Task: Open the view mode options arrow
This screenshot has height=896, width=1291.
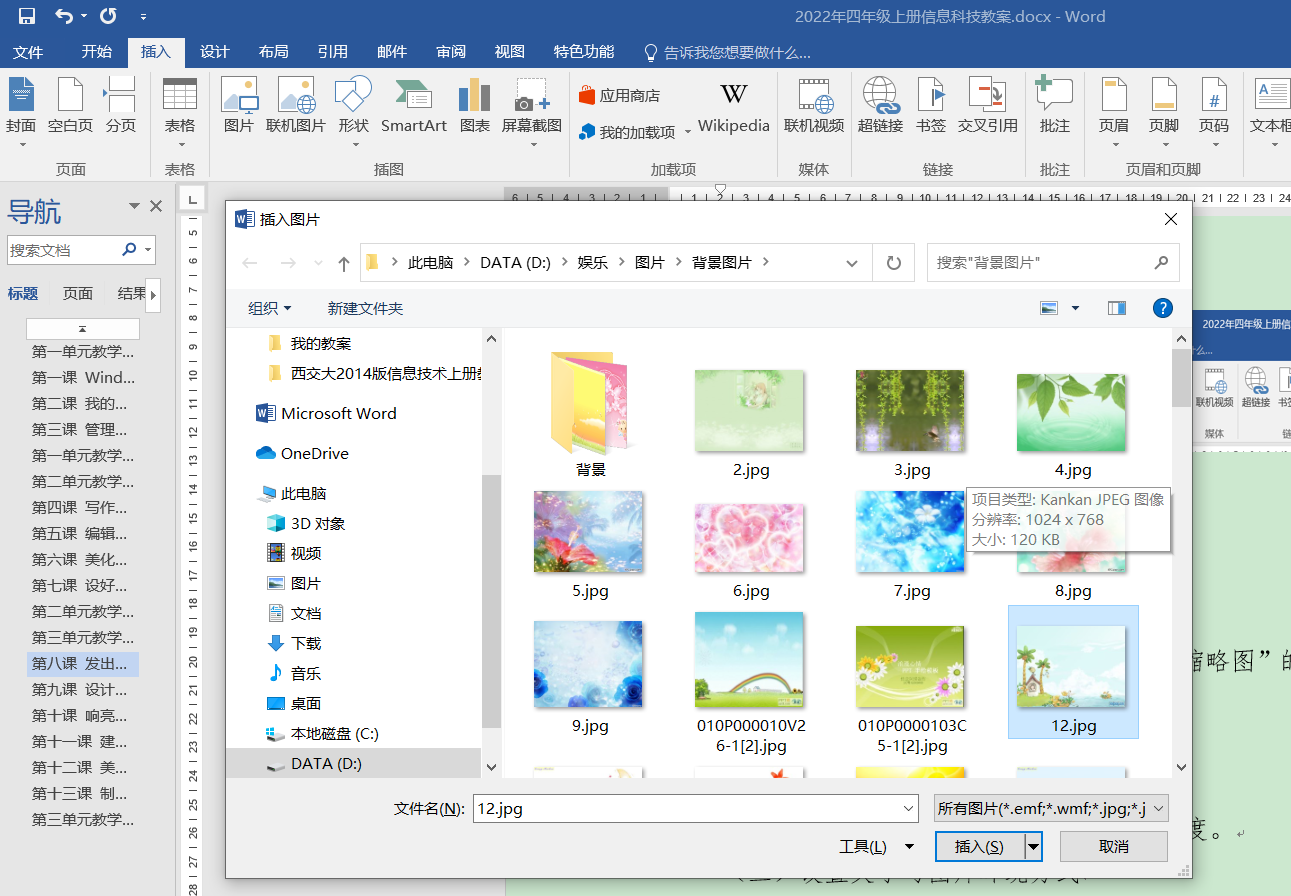Action: coord(1075,308)
